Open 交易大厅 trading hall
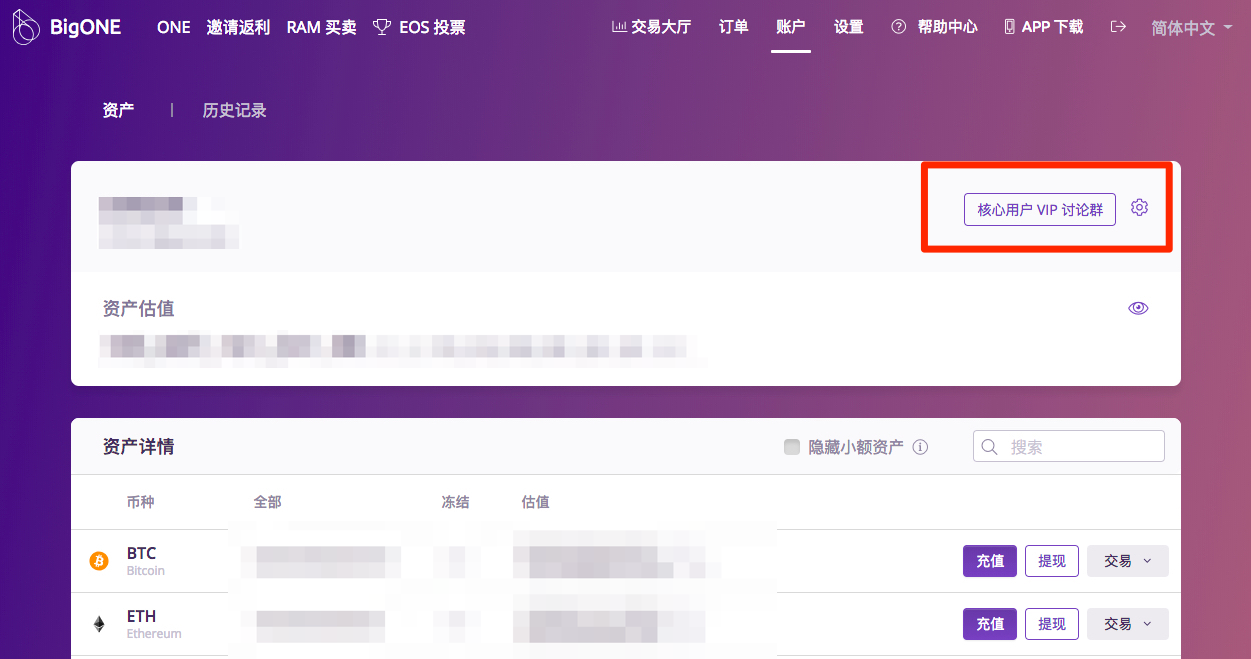This screenshot has width=1251, height=659. (651, 27)
